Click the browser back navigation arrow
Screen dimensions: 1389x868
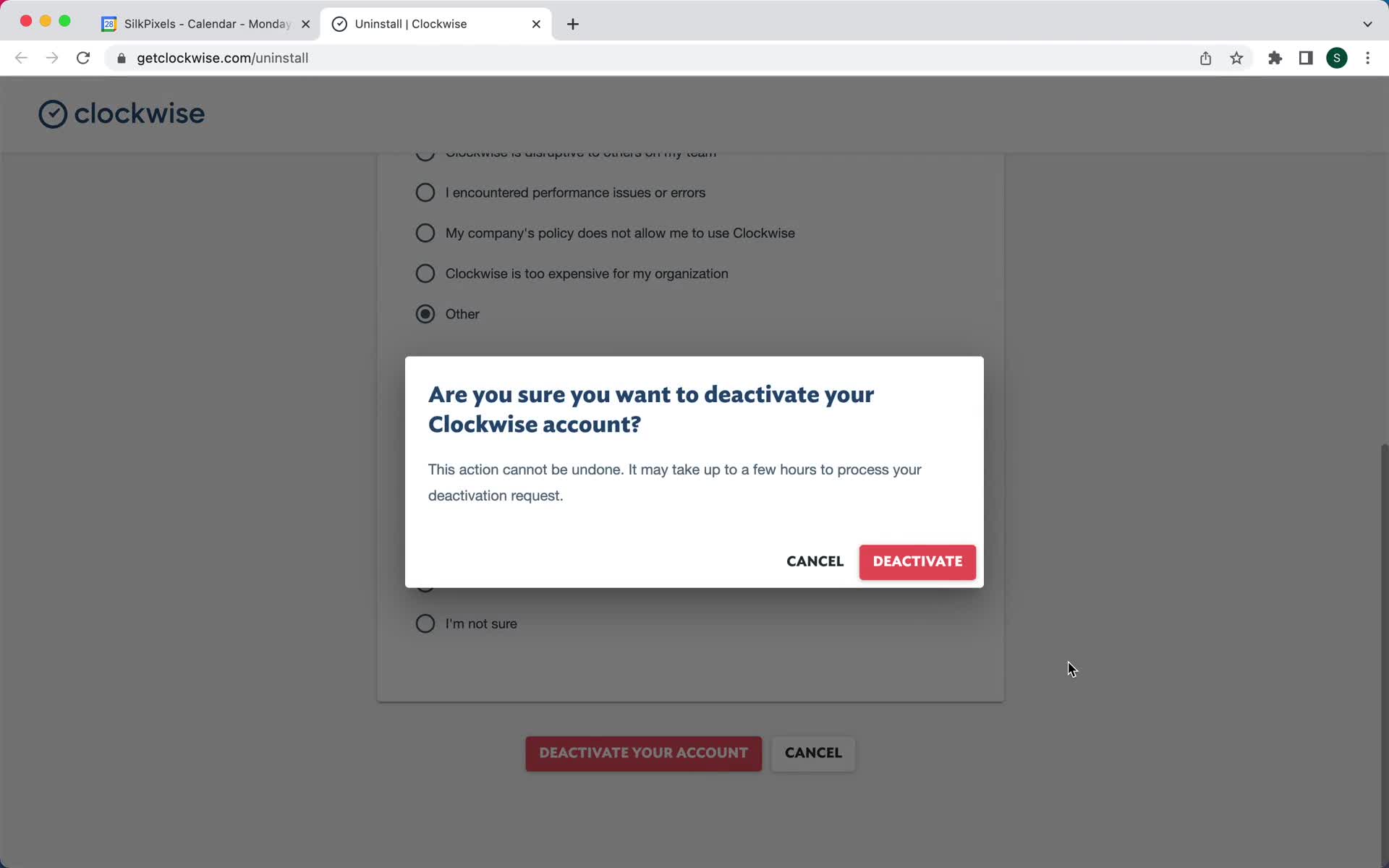pyautogui.click(x=21, y=58)
